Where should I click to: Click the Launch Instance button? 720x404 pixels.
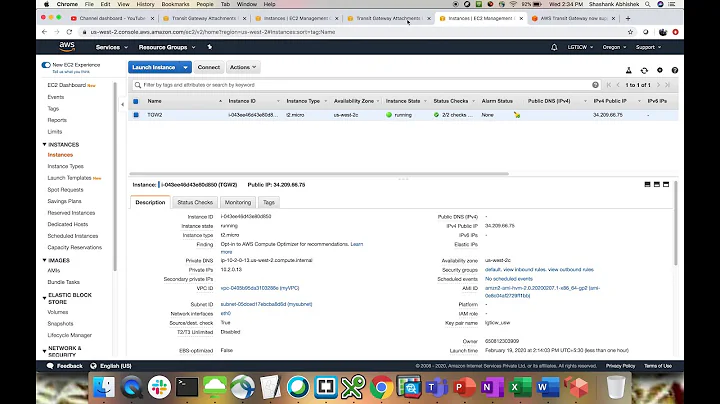pyautogui.click(x=154, y=67)
